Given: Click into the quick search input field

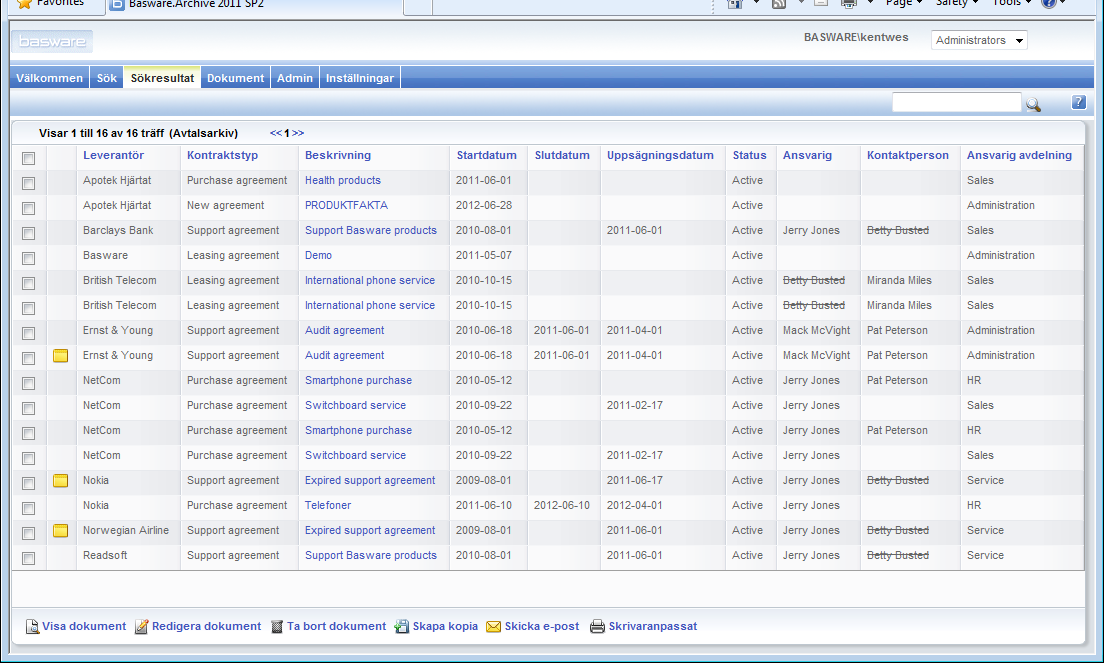Looking at the screenshot, I should coord(956,103).
